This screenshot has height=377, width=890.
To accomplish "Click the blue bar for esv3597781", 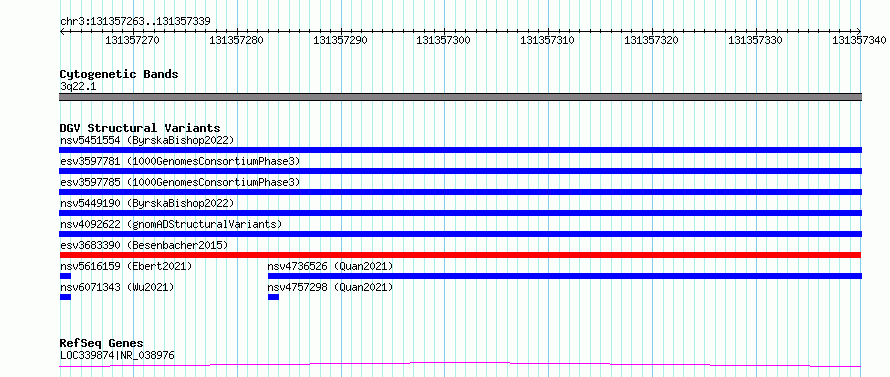I will pos(460,171).
